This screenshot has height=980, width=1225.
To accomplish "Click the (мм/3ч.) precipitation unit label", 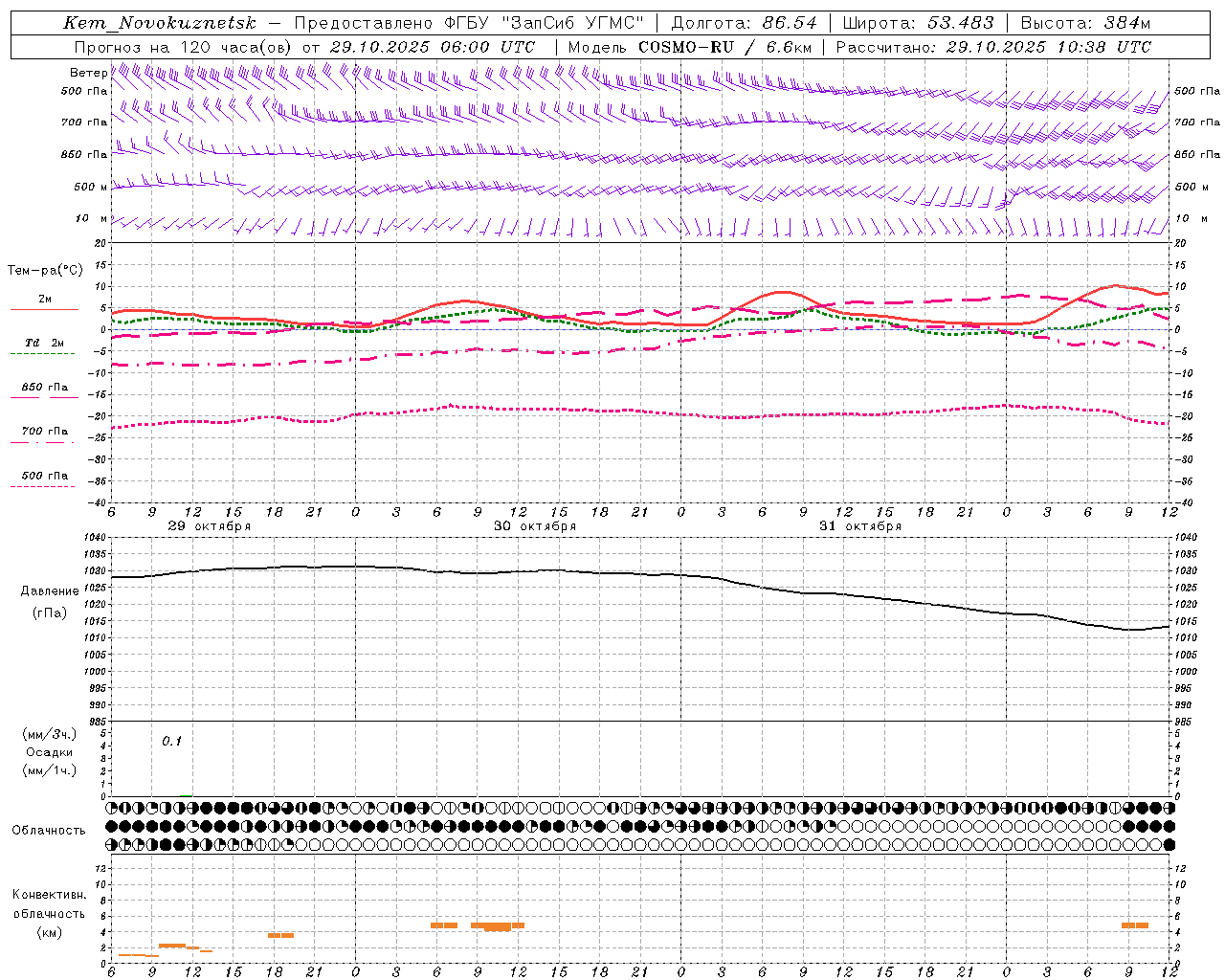I will (x=49, y=735).
